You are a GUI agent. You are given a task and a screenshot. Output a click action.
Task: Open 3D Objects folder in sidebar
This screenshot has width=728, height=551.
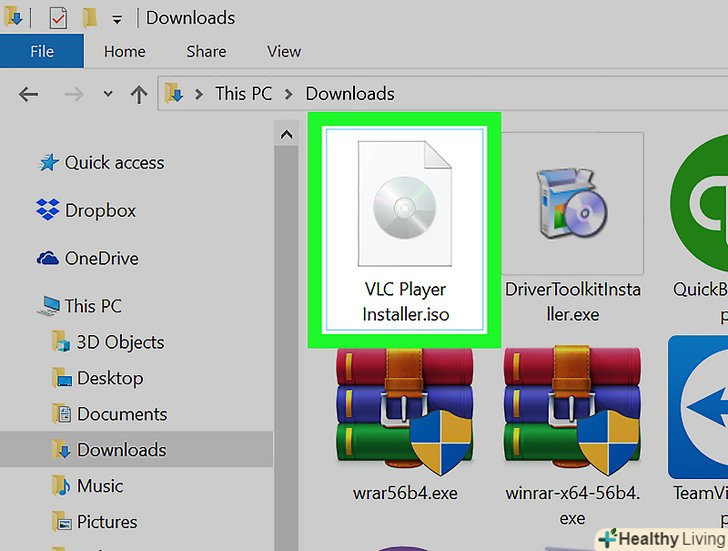(120, 342)
